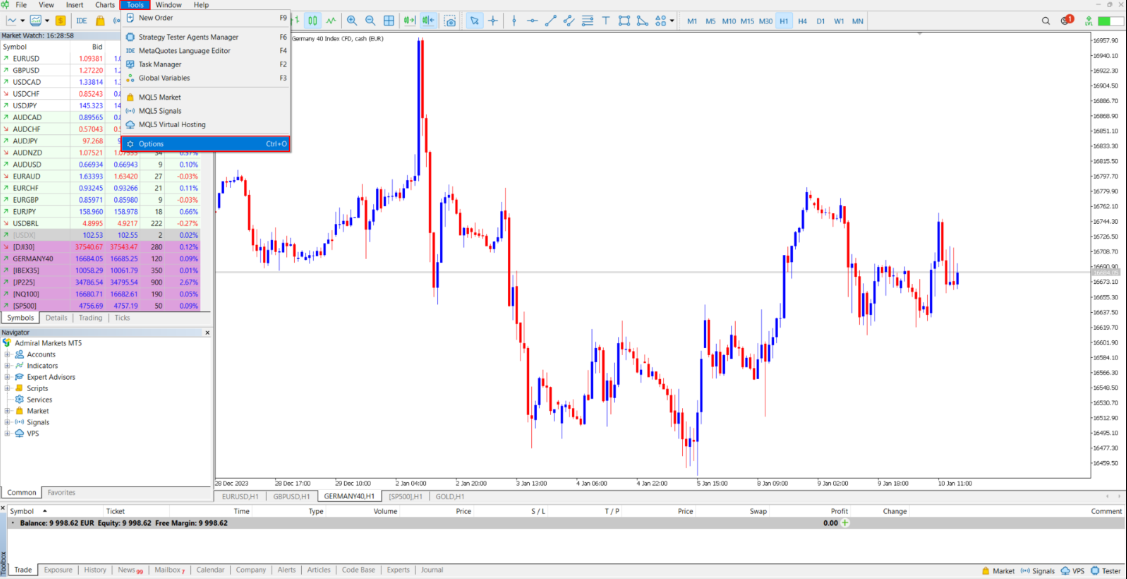
Task: Select Global Variables menu entry
Action: click(x=206, y=78)
